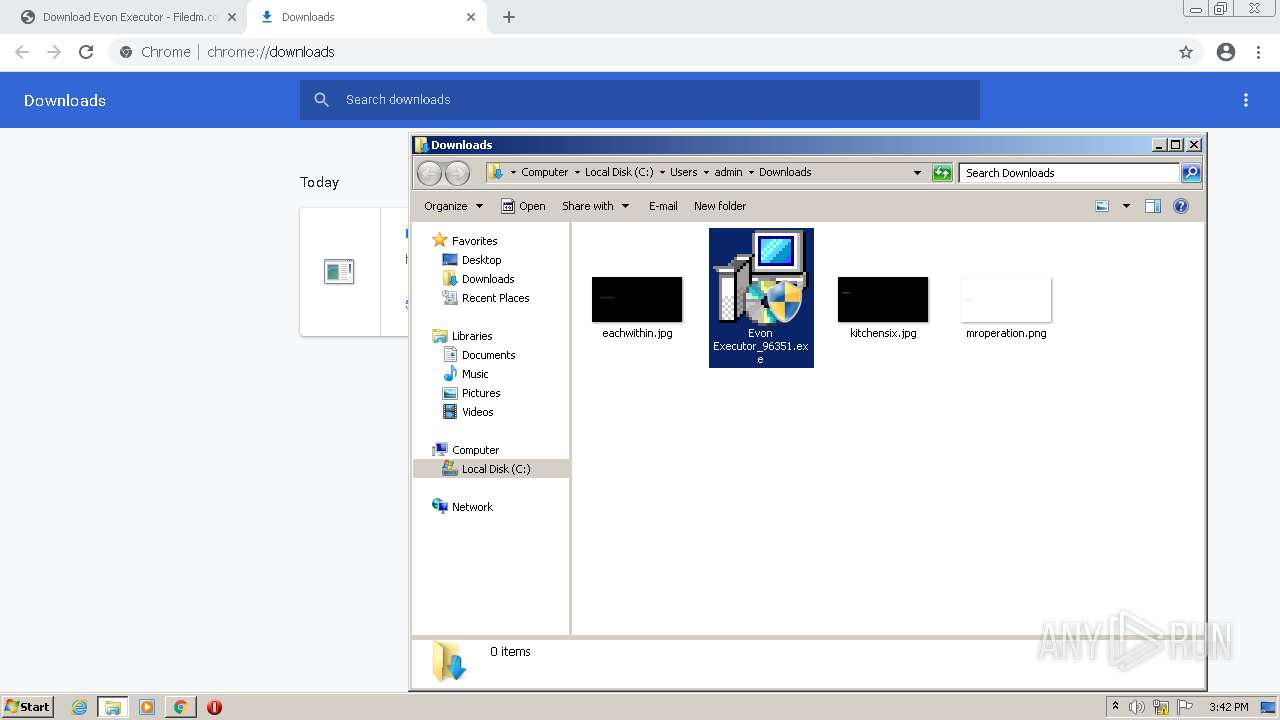Click Local Disk (C:) in address path
Viewport: 1280px width, 720px height.
tap(619, 172)
